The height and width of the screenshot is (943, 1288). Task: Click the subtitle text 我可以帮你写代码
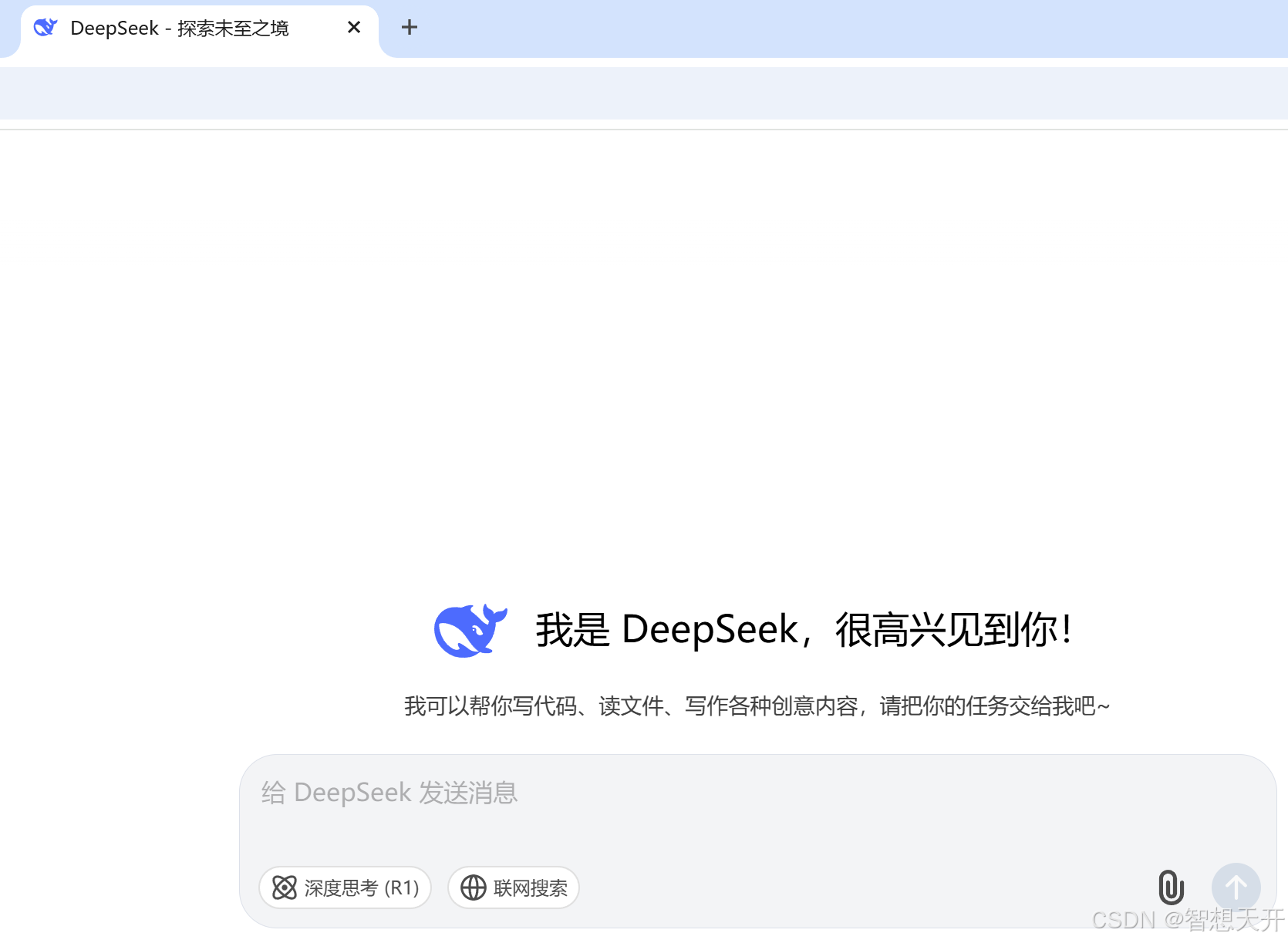tap(491, 706)
